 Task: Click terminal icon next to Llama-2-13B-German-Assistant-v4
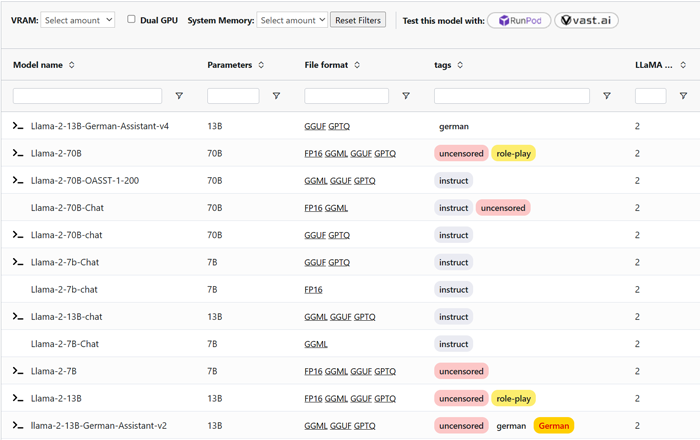tap(17, 127)
